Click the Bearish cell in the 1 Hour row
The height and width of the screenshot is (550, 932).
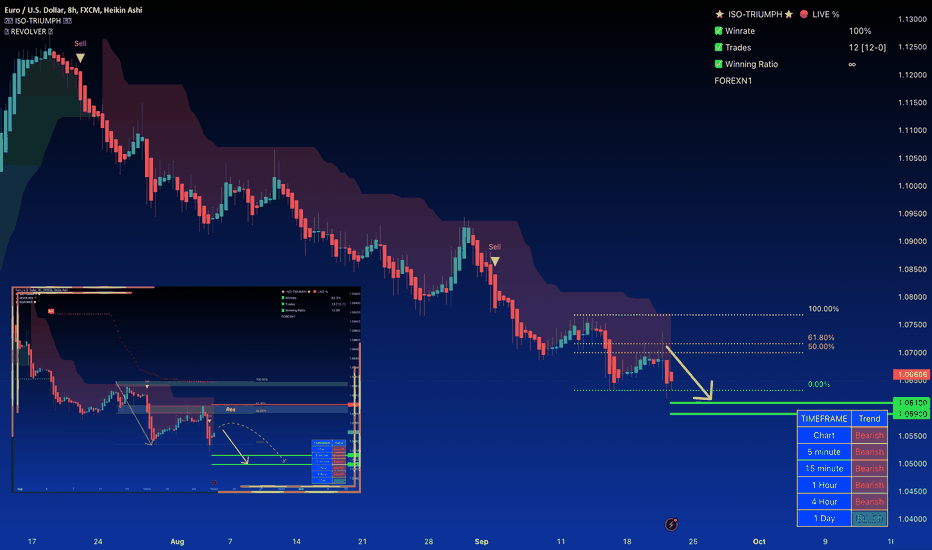pos(869,485)
